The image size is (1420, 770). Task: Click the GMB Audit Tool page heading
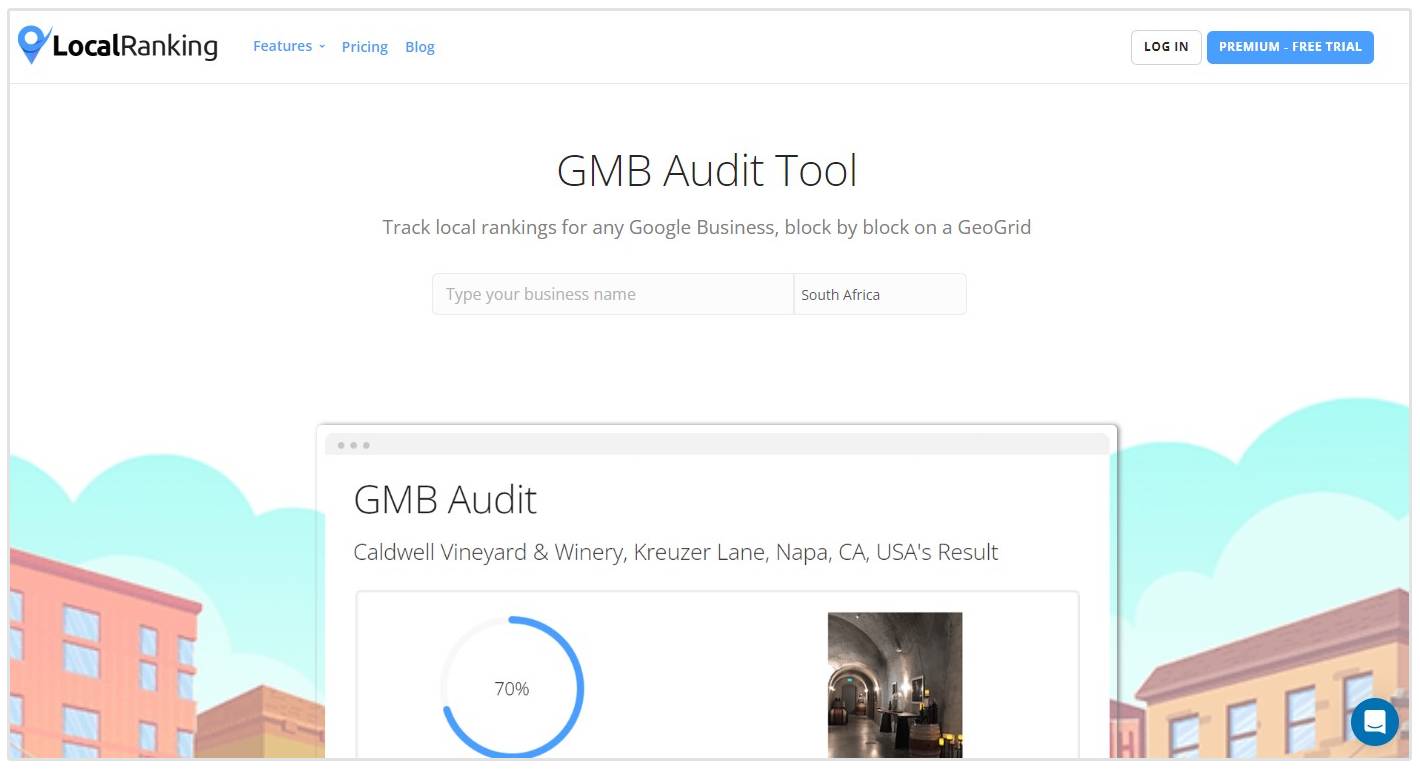[706, 170]
